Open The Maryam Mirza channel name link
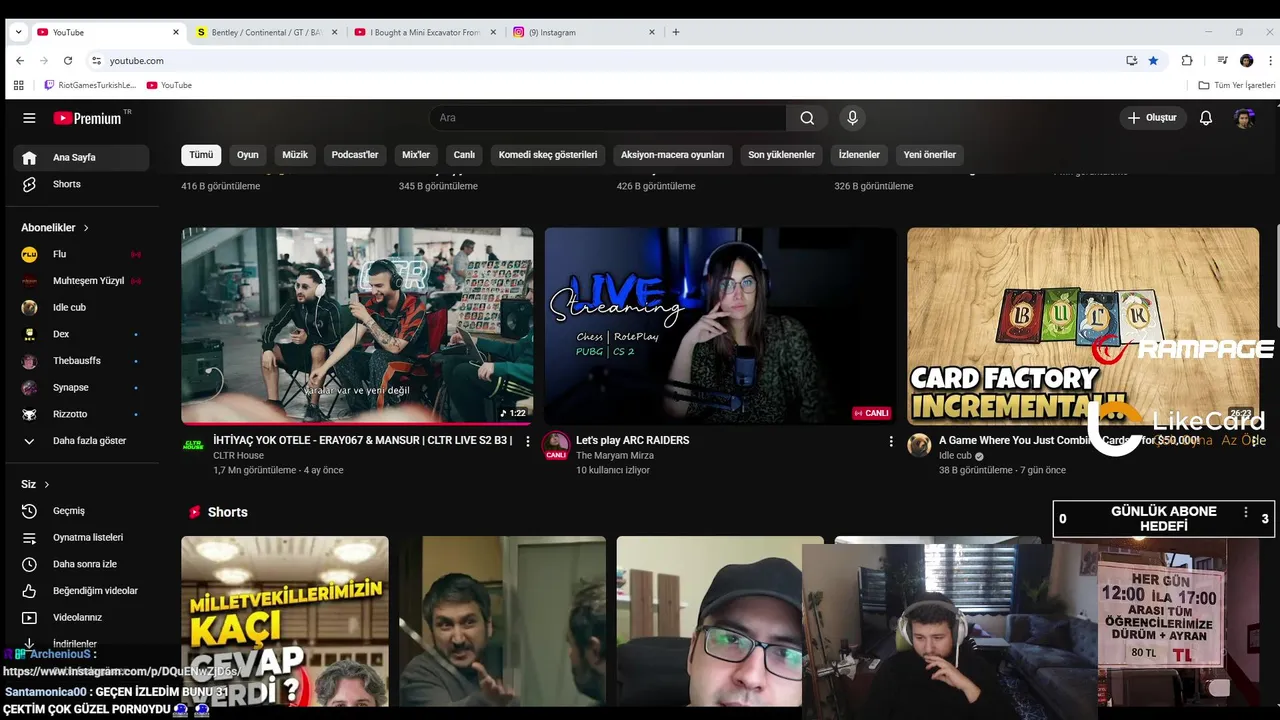The width and height of the screenshot is (1280, 720). point(615,455)
